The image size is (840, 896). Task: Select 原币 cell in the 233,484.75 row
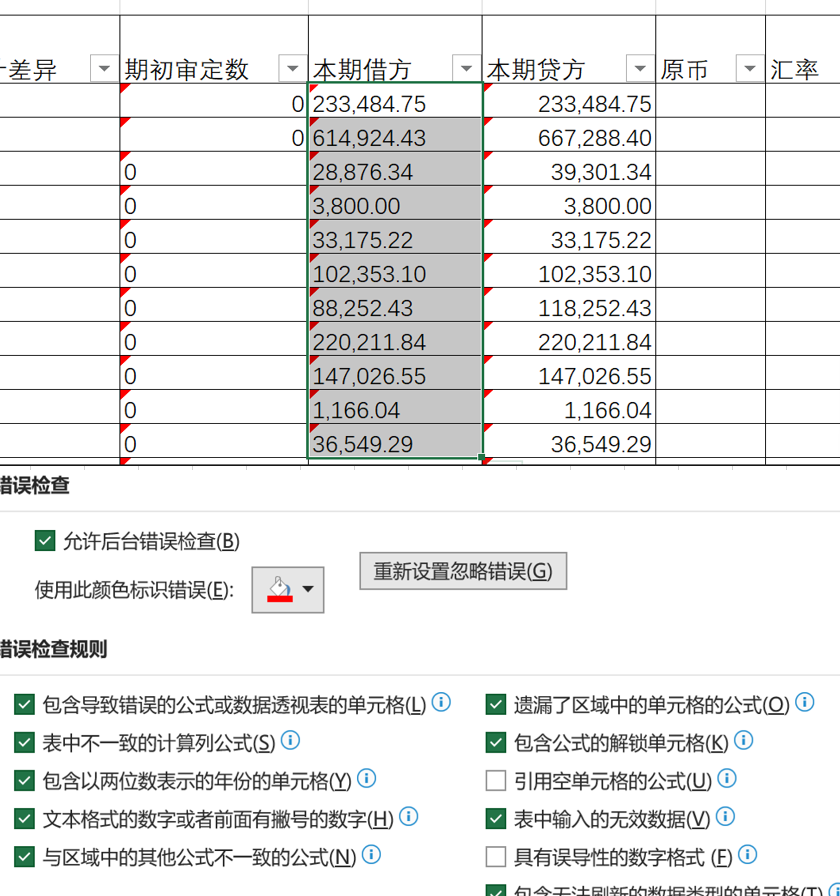pyautogui.click(x=710, y=101)
